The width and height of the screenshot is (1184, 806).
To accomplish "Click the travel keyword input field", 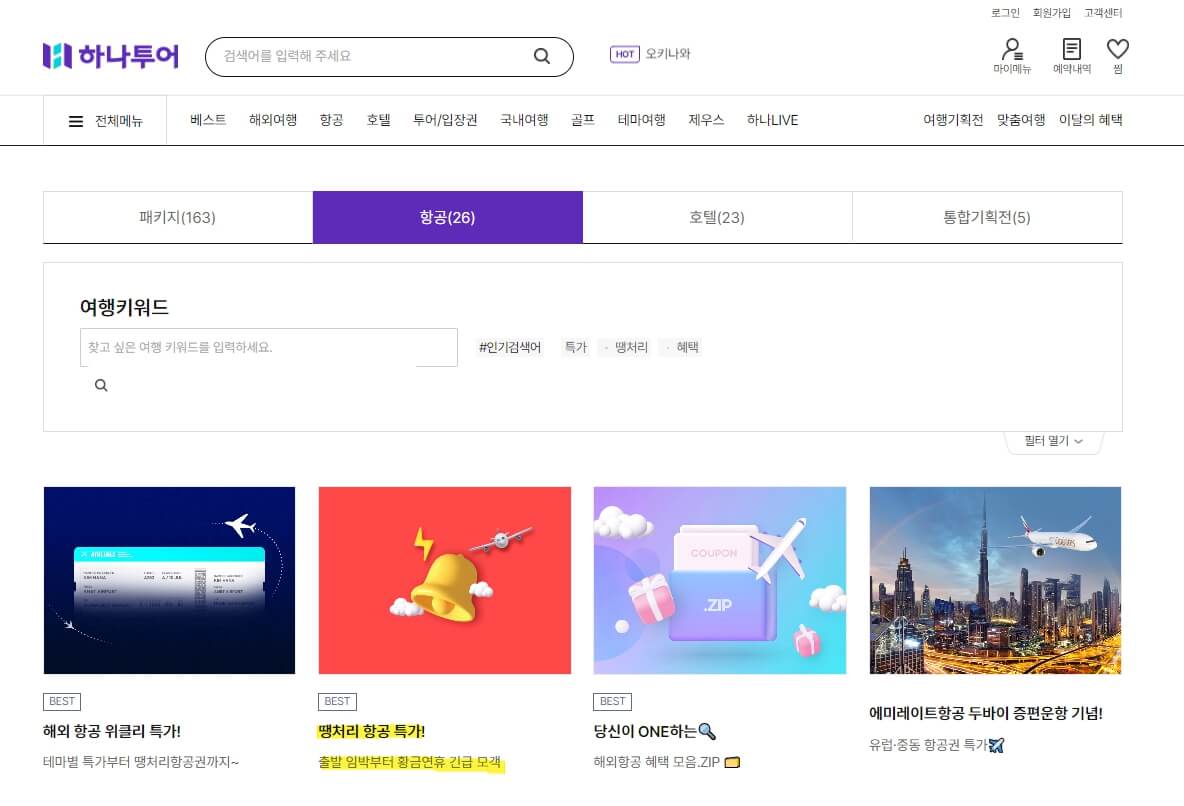I will click(268, 347).
